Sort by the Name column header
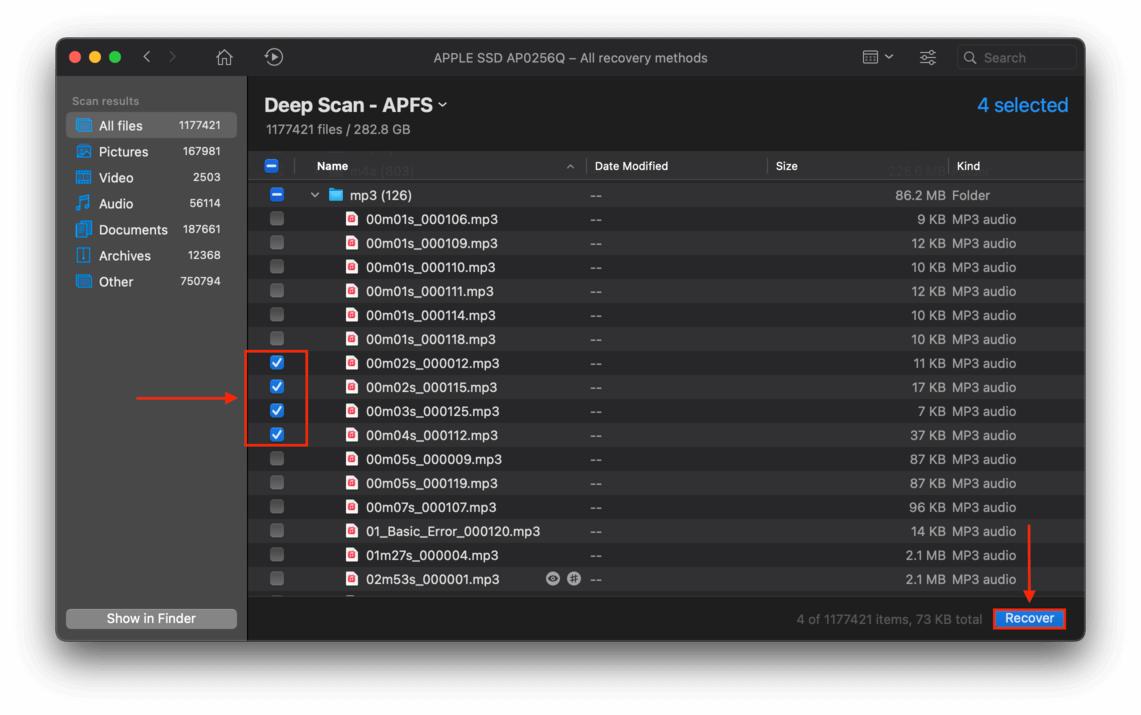This screenshot has height=715, width=1141. click(x=332, y=166)
